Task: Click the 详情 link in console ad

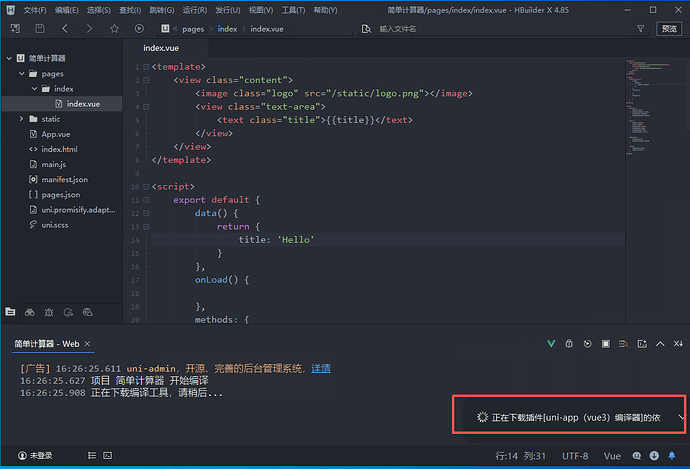Action: tap(320, 368)
